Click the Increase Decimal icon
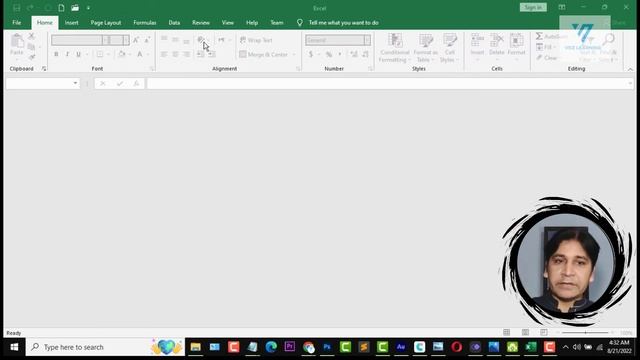This screenshot has width=640, height=360. 354,54
